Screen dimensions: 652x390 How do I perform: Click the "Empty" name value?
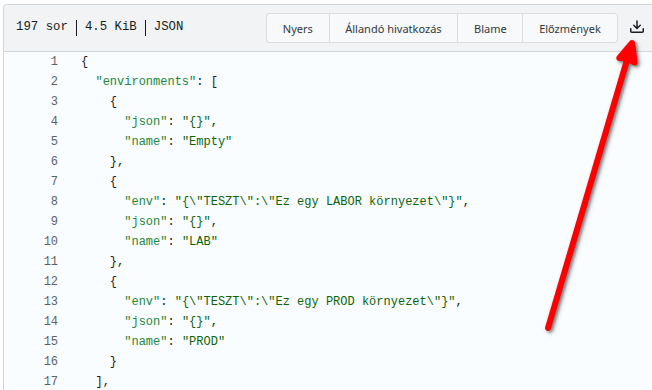[x=207, y=141]
